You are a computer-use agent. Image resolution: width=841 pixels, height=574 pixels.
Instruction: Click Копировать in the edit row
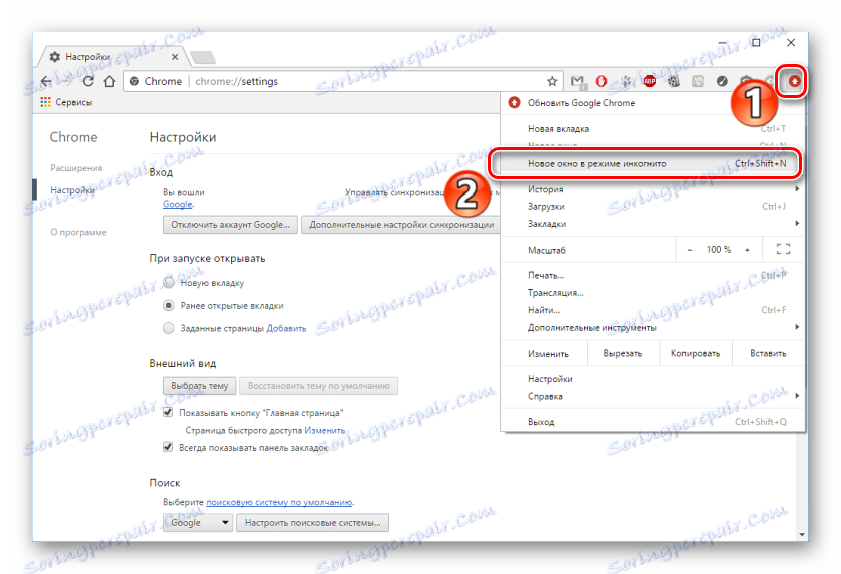click(x=696, y=354)
